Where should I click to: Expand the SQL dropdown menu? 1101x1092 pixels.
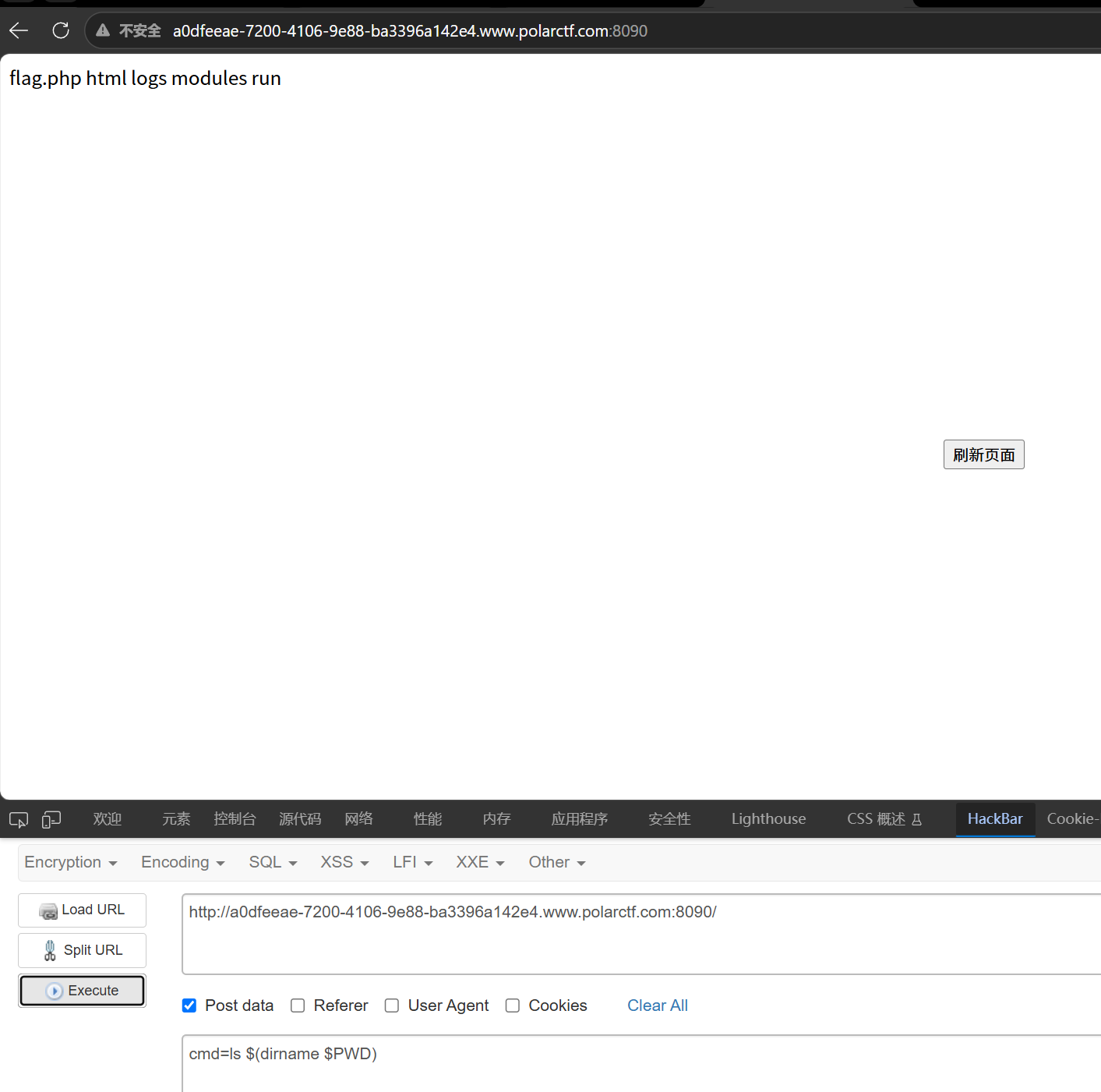pos(273,862)
